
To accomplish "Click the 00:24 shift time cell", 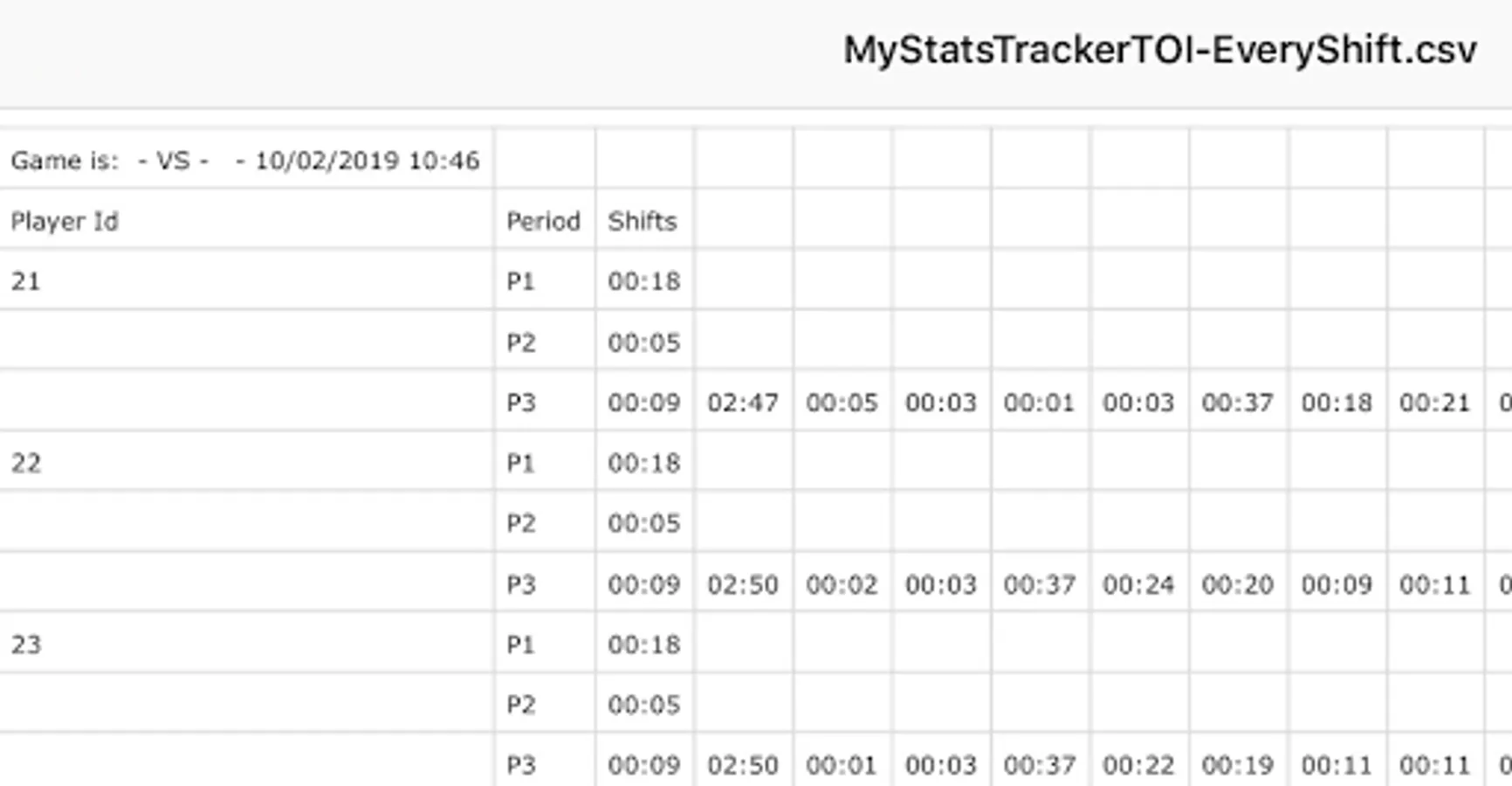I will click(1138, 584).
